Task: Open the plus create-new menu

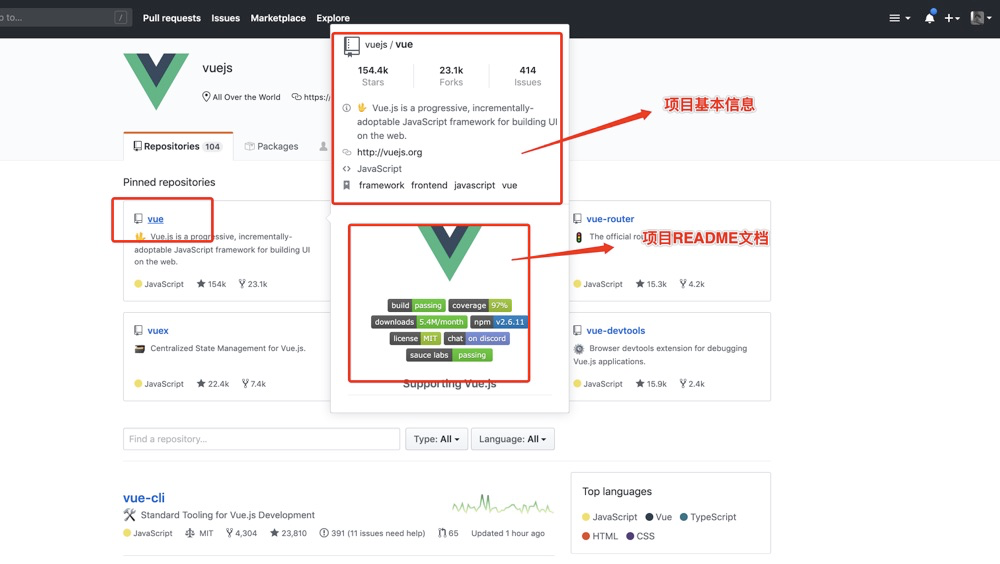Action: [952, 18]
